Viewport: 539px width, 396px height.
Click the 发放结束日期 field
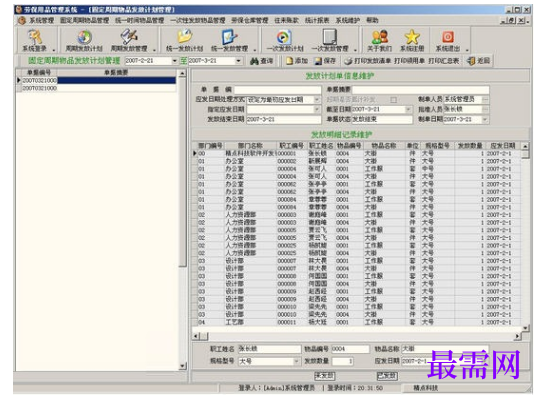[284, 119]
